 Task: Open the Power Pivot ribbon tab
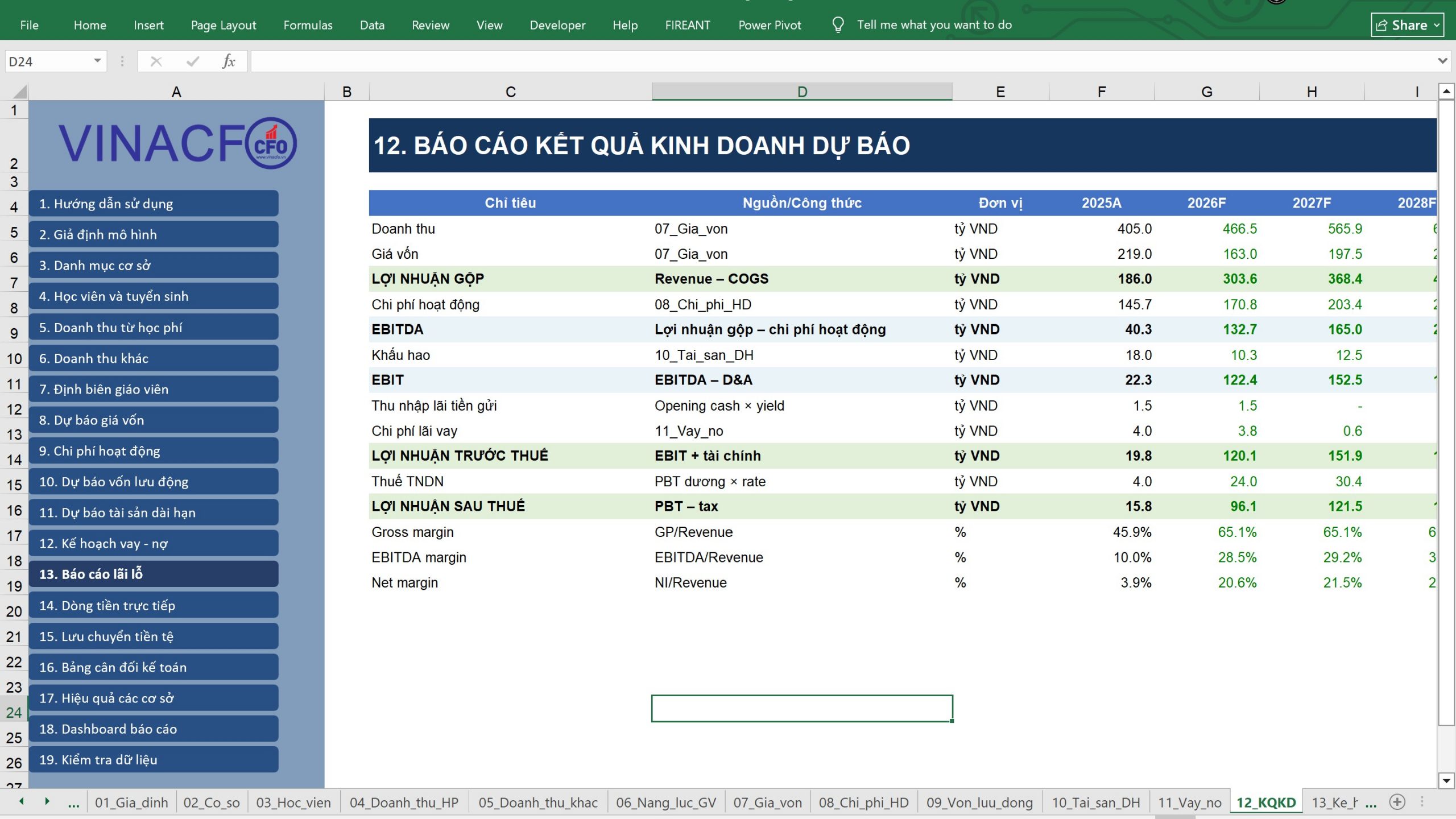pos(769,25)
